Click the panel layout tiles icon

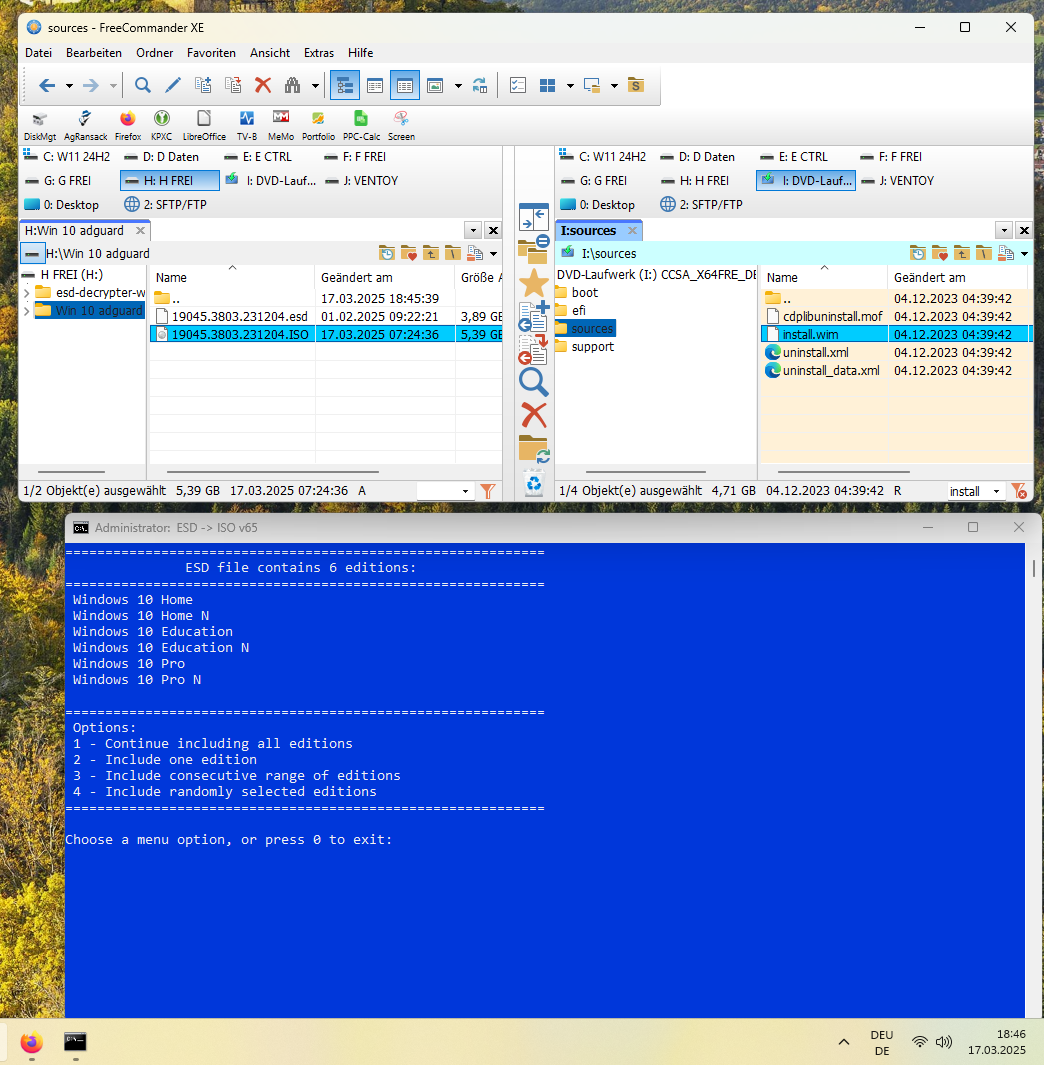(547, 86)
